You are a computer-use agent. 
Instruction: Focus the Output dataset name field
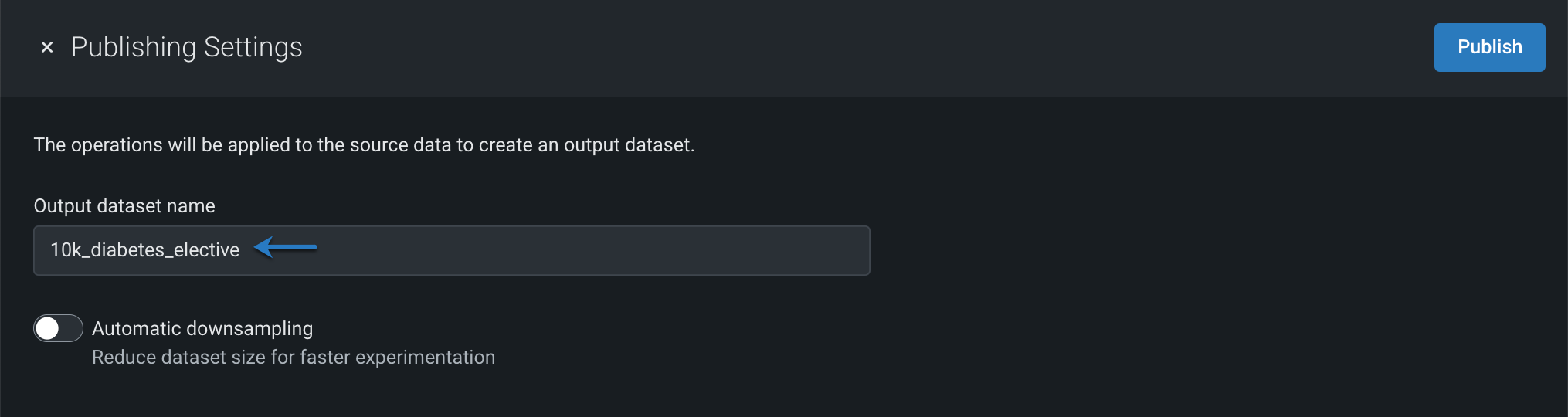[541, 250]
